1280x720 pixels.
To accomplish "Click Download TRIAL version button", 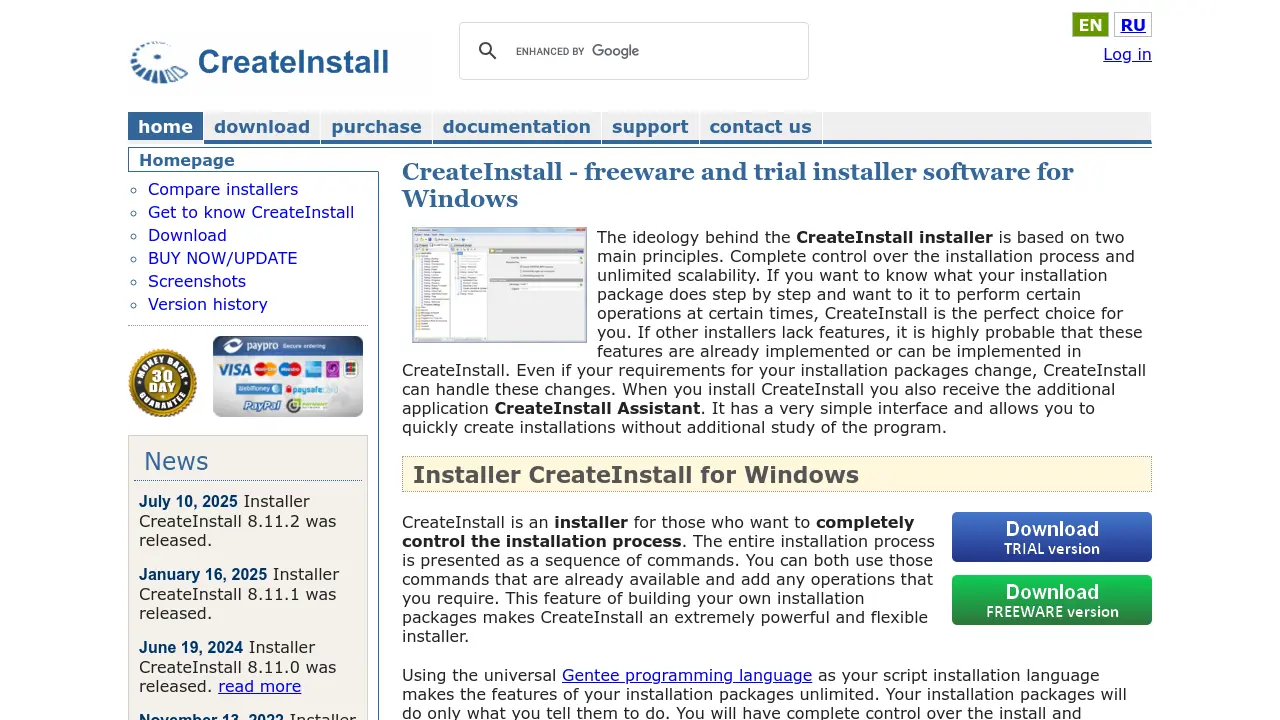I will (1052, 537).
